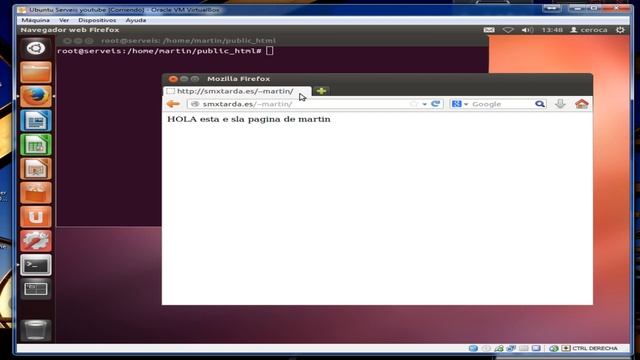
Task: Open the Trash in launcher
Action: click(36, 330)
